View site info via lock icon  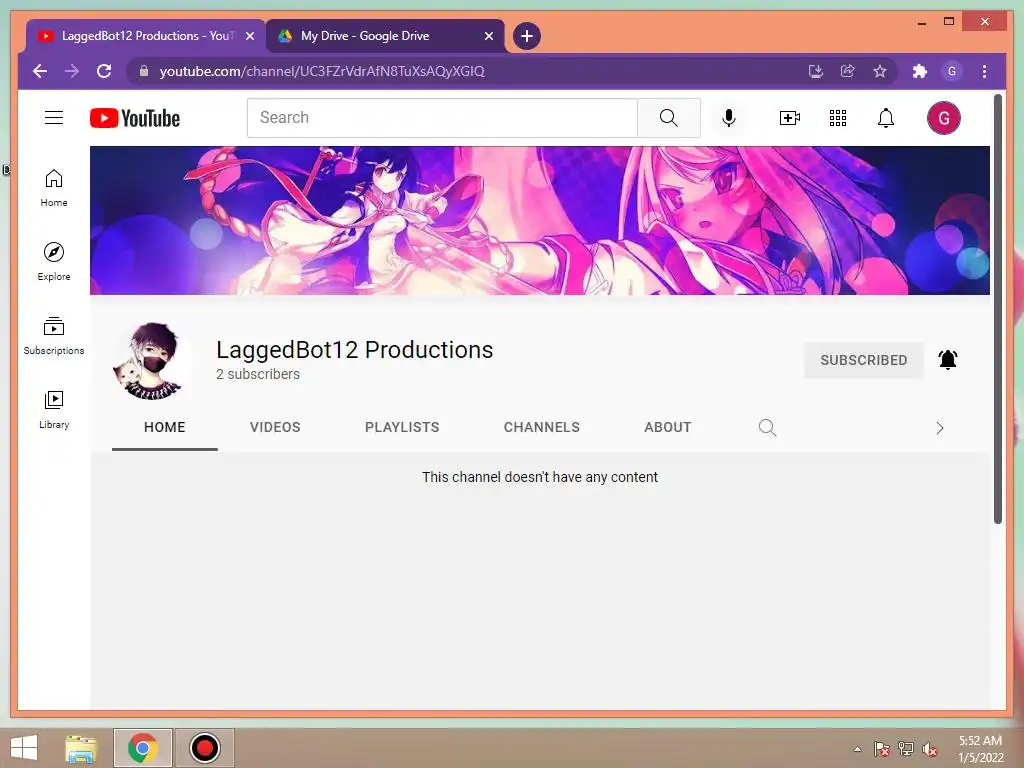click(144, 71)
